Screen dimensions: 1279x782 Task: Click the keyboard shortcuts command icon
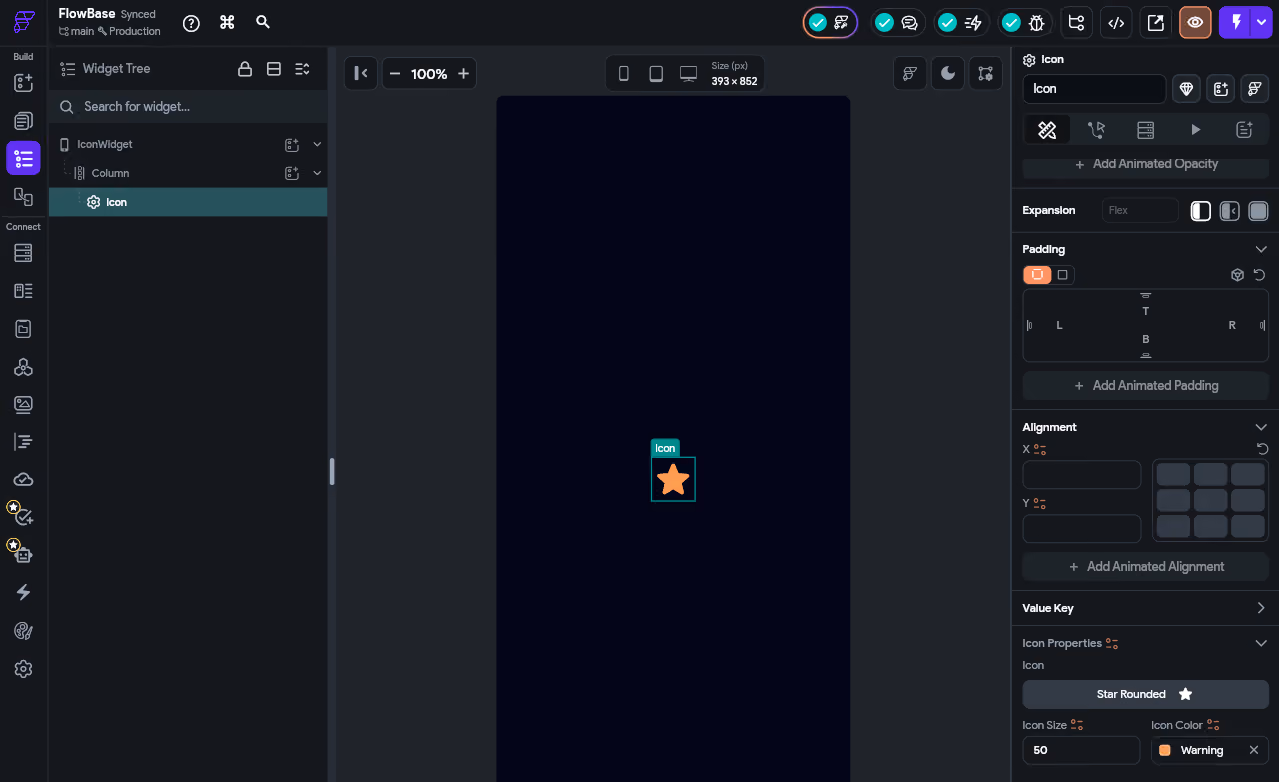pyautogui.click(x=227, y=22)
